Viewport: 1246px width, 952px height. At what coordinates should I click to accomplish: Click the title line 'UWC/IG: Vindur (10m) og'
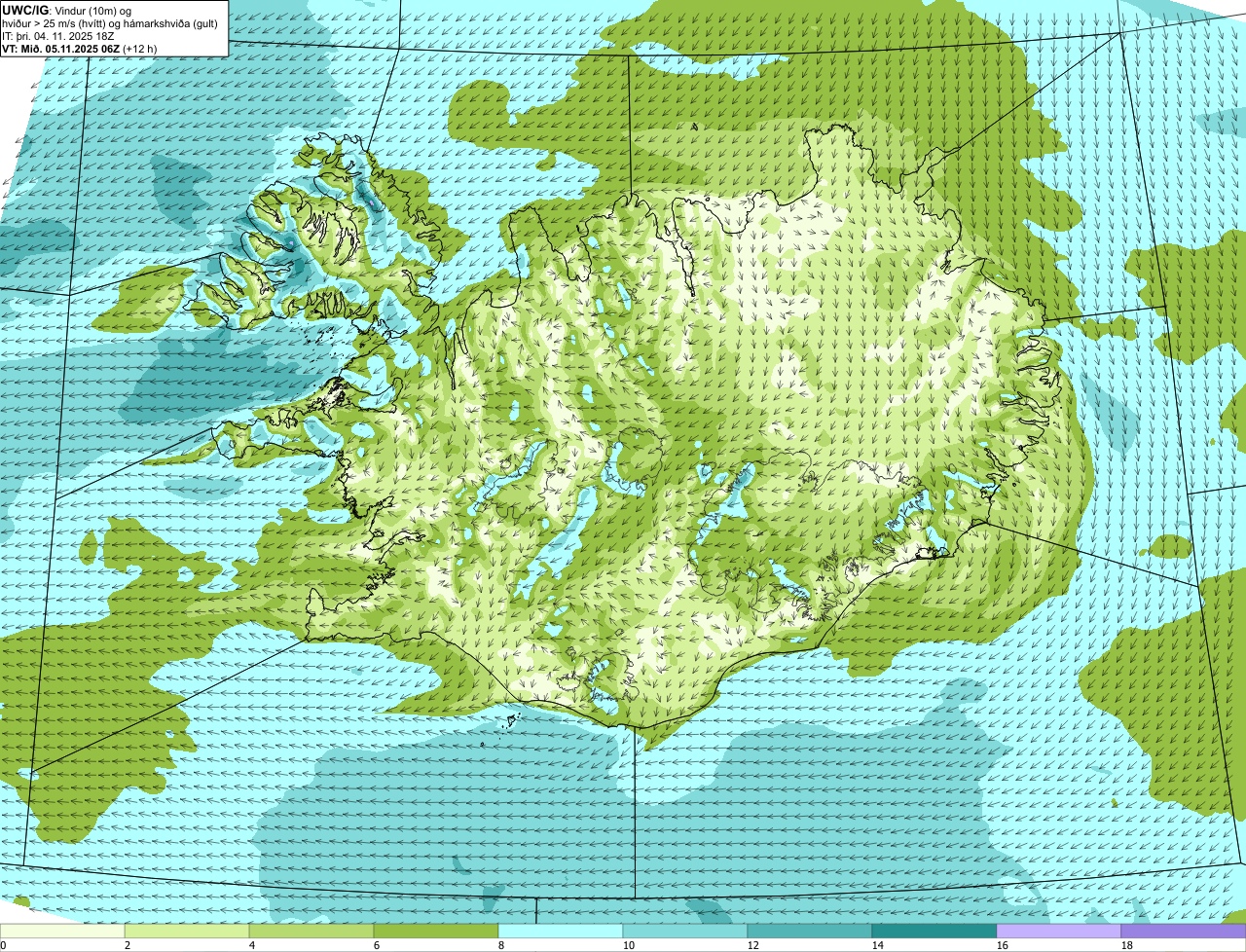tap(66, 11)
